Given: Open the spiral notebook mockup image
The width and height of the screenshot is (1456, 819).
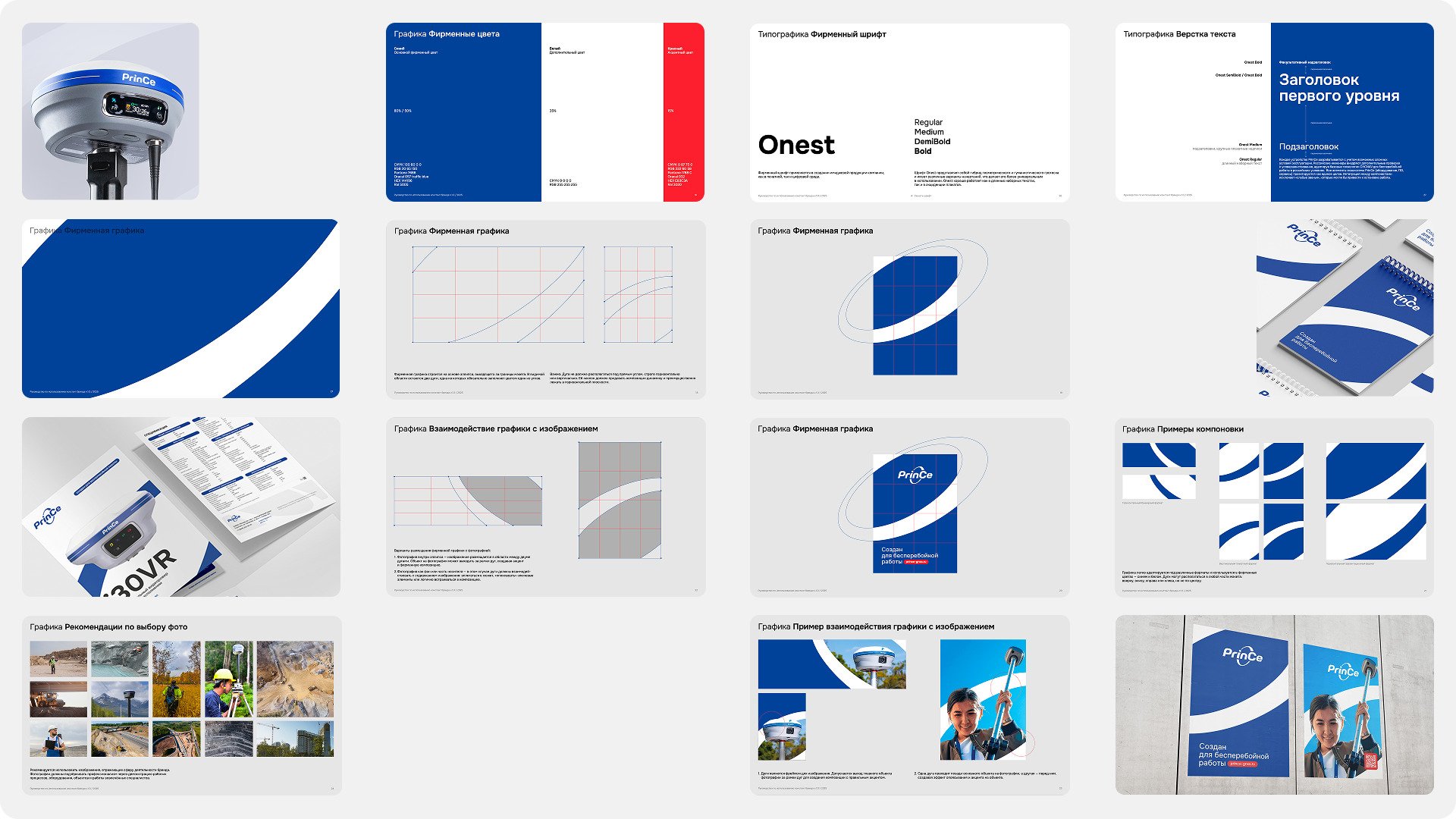Looking at the screenshot, I should point(1344,309).
